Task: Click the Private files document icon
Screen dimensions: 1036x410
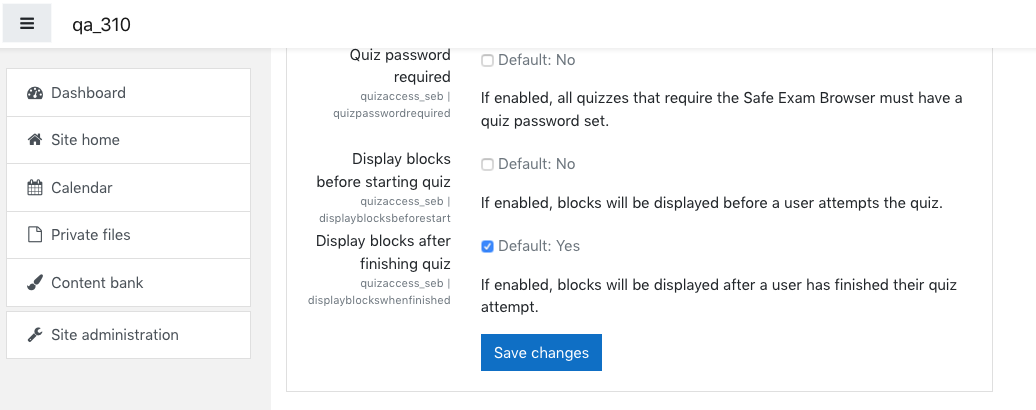Action: pos(35,235)
